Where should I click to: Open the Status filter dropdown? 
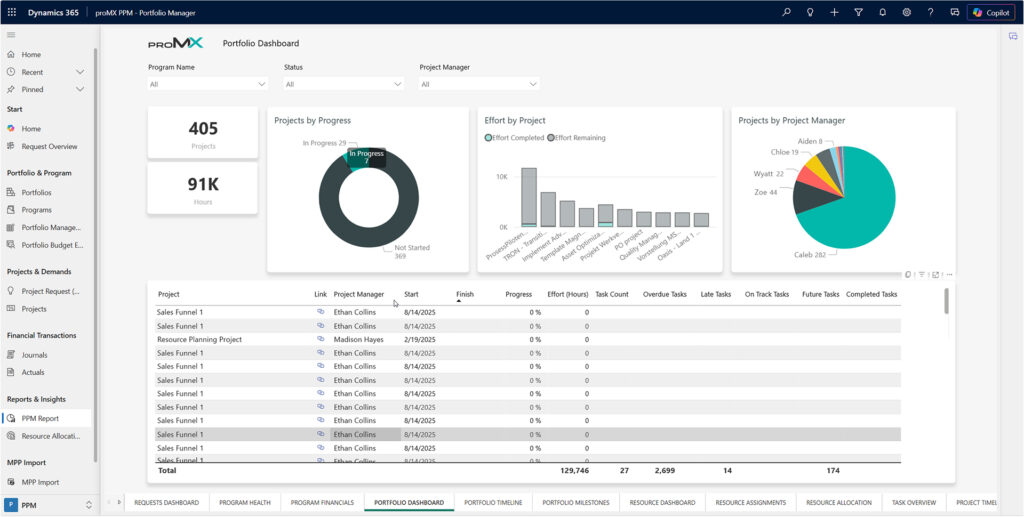tap(343, 85)
